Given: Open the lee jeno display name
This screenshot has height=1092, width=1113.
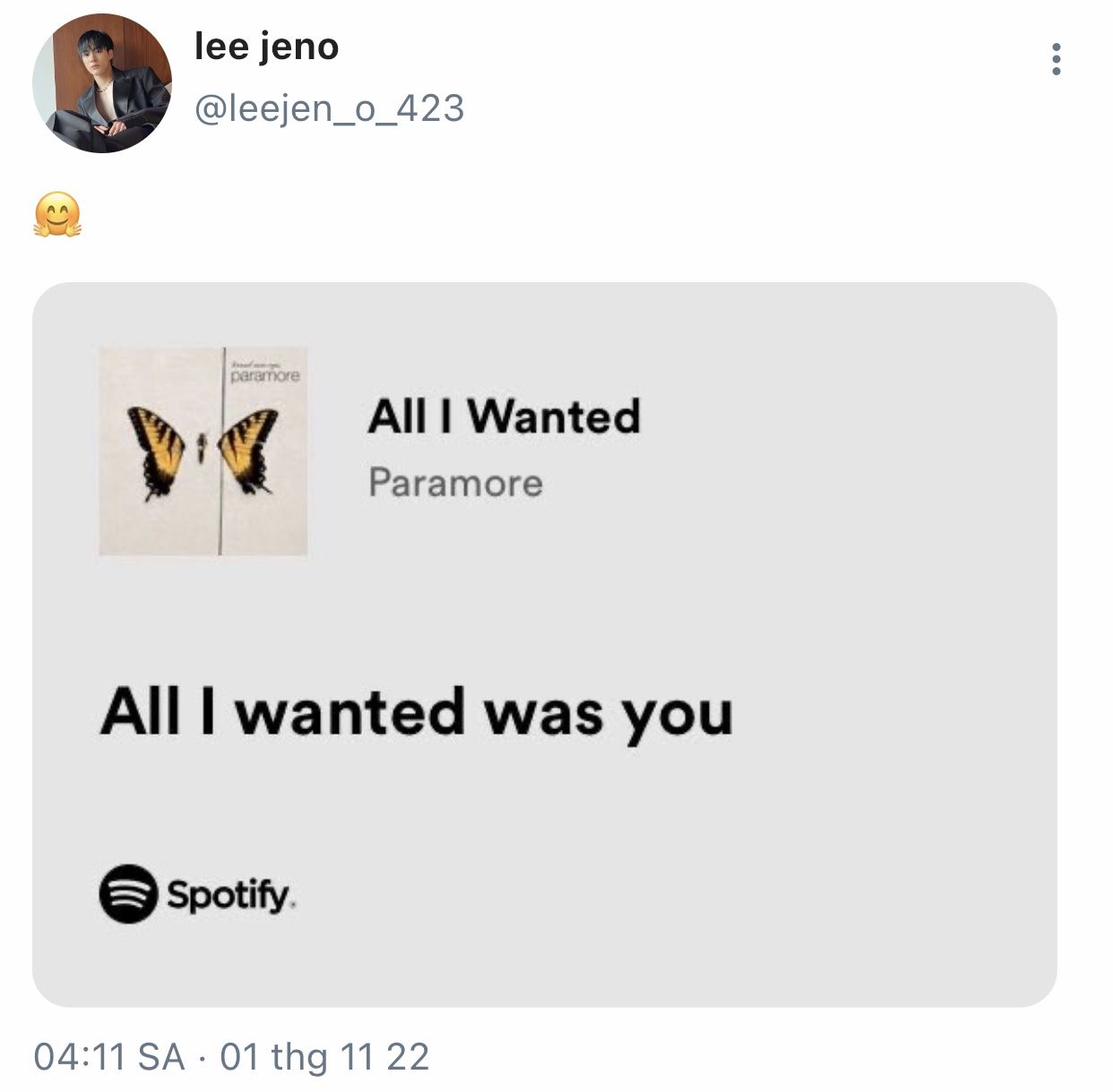Looking at the screenshot, I should tap(266, 47).
